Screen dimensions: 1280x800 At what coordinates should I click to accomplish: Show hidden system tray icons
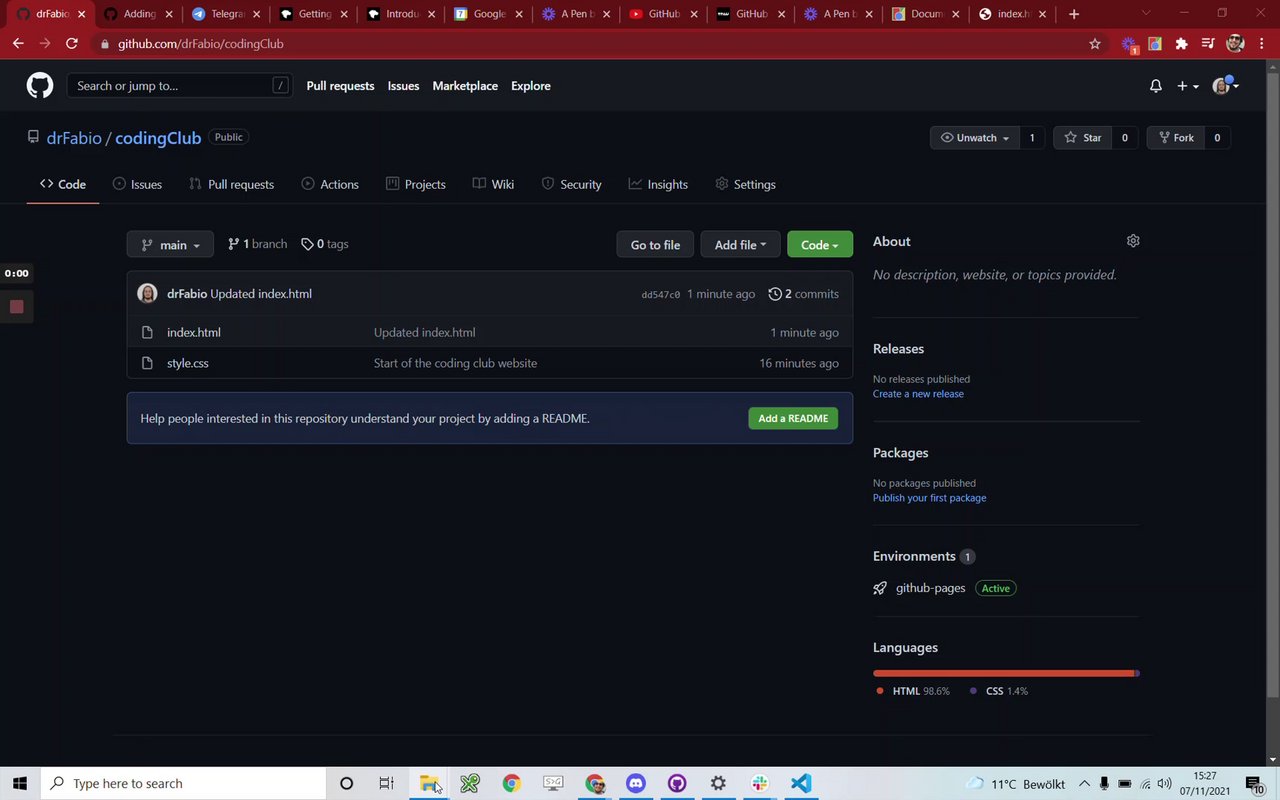pos(1084,783)
